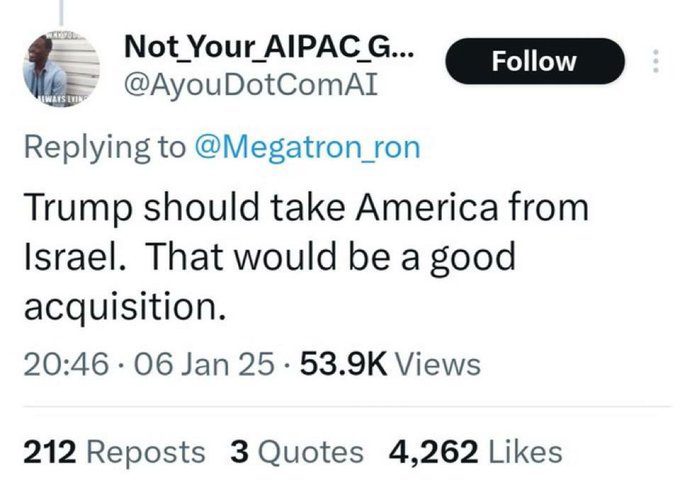The width and height of the screenshot is (680, 483).
Task: Click the 'Replying to' label
Action: (x=103, y=147)
